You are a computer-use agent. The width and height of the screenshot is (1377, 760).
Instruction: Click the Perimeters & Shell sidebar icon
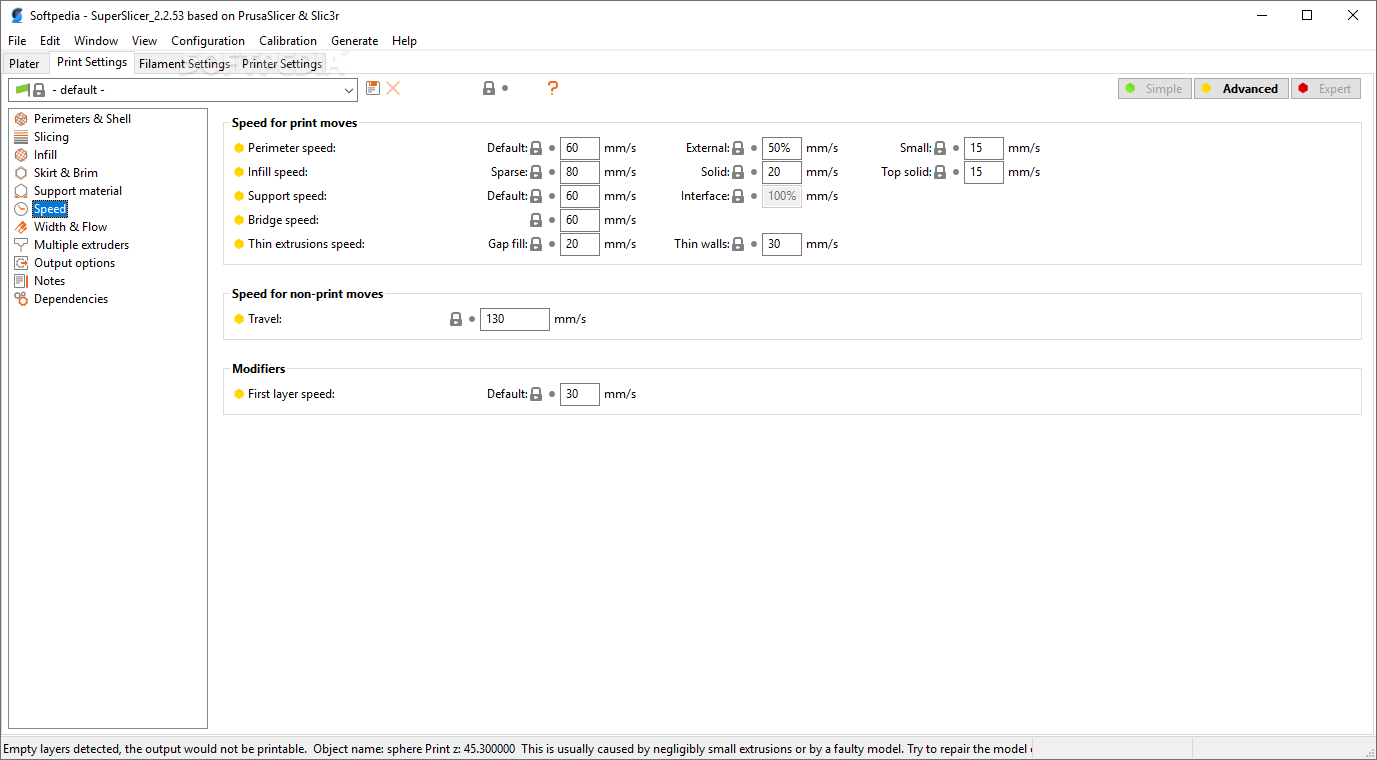pos(21,119)
